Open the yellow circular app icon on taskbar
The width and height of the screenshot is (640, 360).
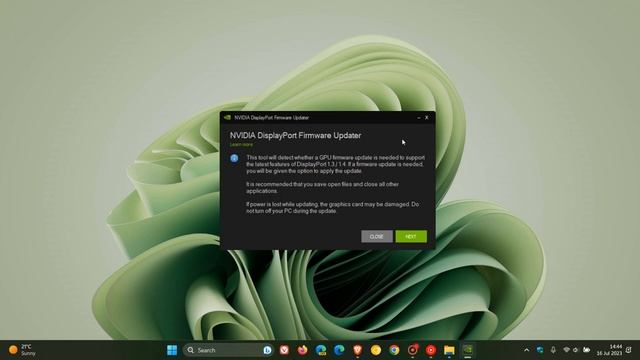pos(376,350)
